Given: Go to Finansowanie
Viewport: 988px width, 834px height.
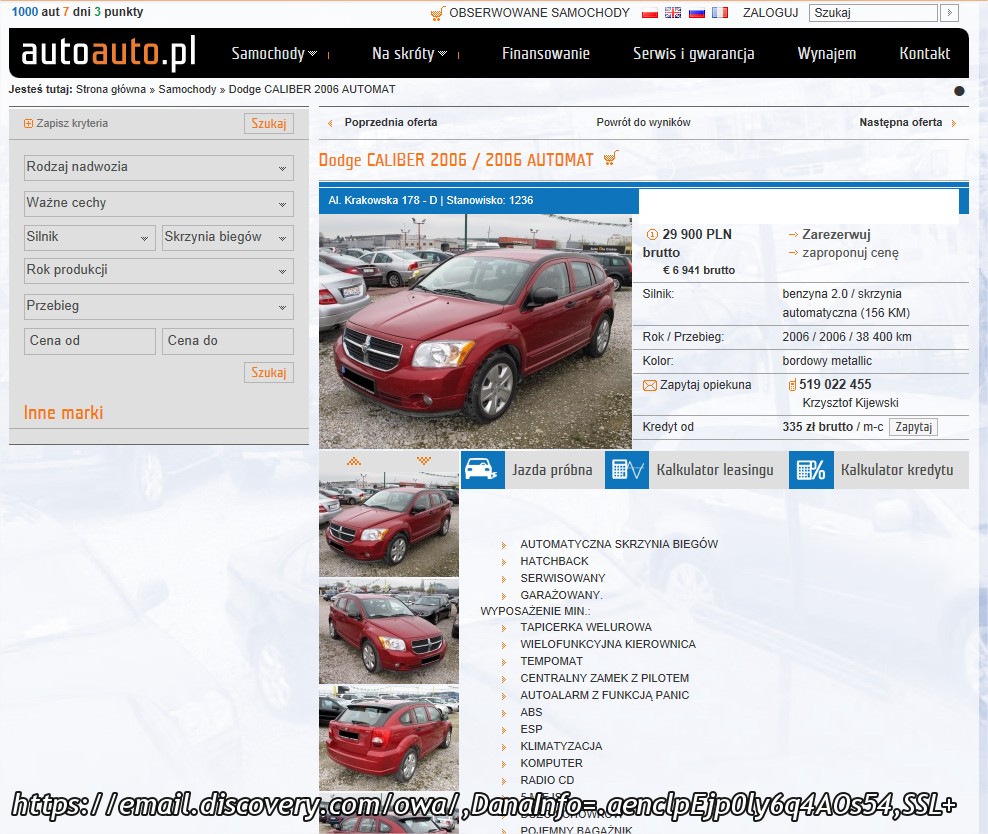Looking at the screenshot, I should 546,54.
